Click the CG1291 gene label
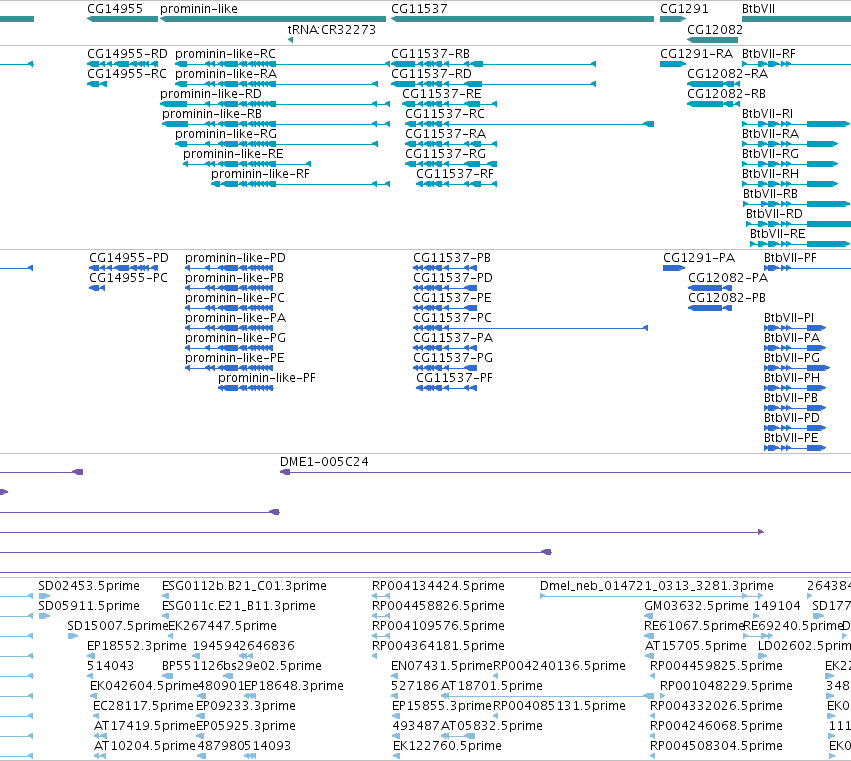This screenshot has width=851, height=761. click(x=684, y=9)
